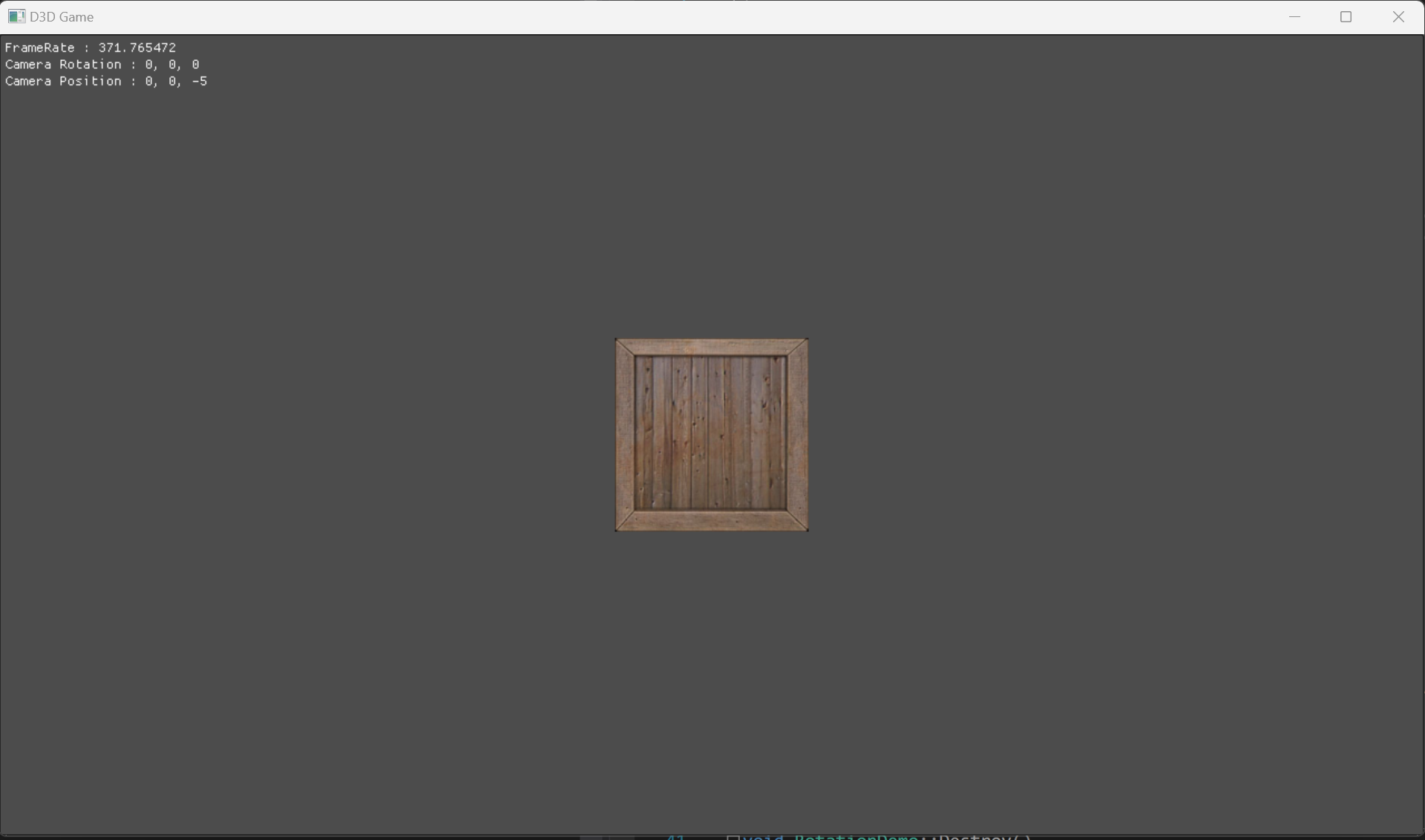Viewport: 1425px width, 840px height.
Task: Click the crate's bottom wooden frame edge
Action: pyautogui.click(x=712, y=521)
